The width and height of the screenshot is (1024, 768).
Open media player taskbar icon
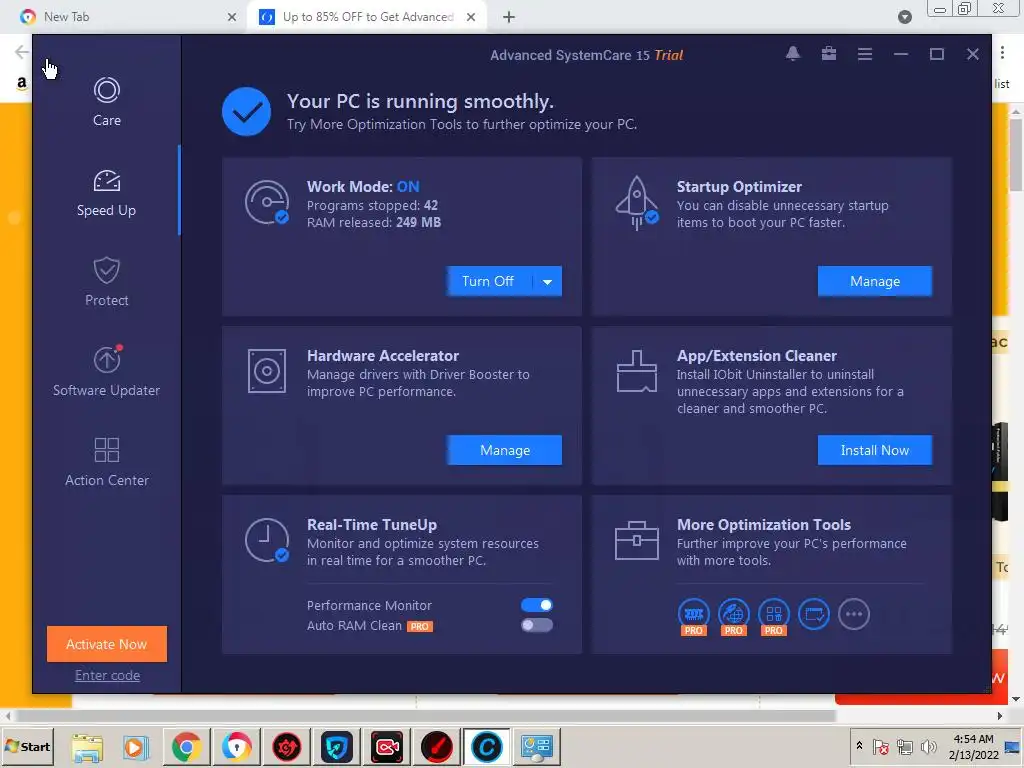pos(136,747)
